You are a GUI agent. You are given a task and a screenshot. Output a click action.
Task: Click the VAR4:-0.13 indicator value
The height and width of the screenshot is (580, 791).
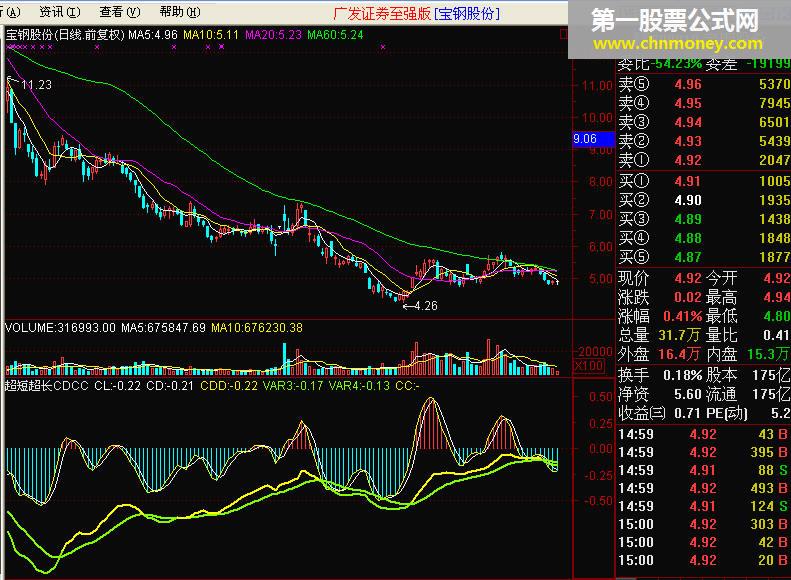coord(359,386)
